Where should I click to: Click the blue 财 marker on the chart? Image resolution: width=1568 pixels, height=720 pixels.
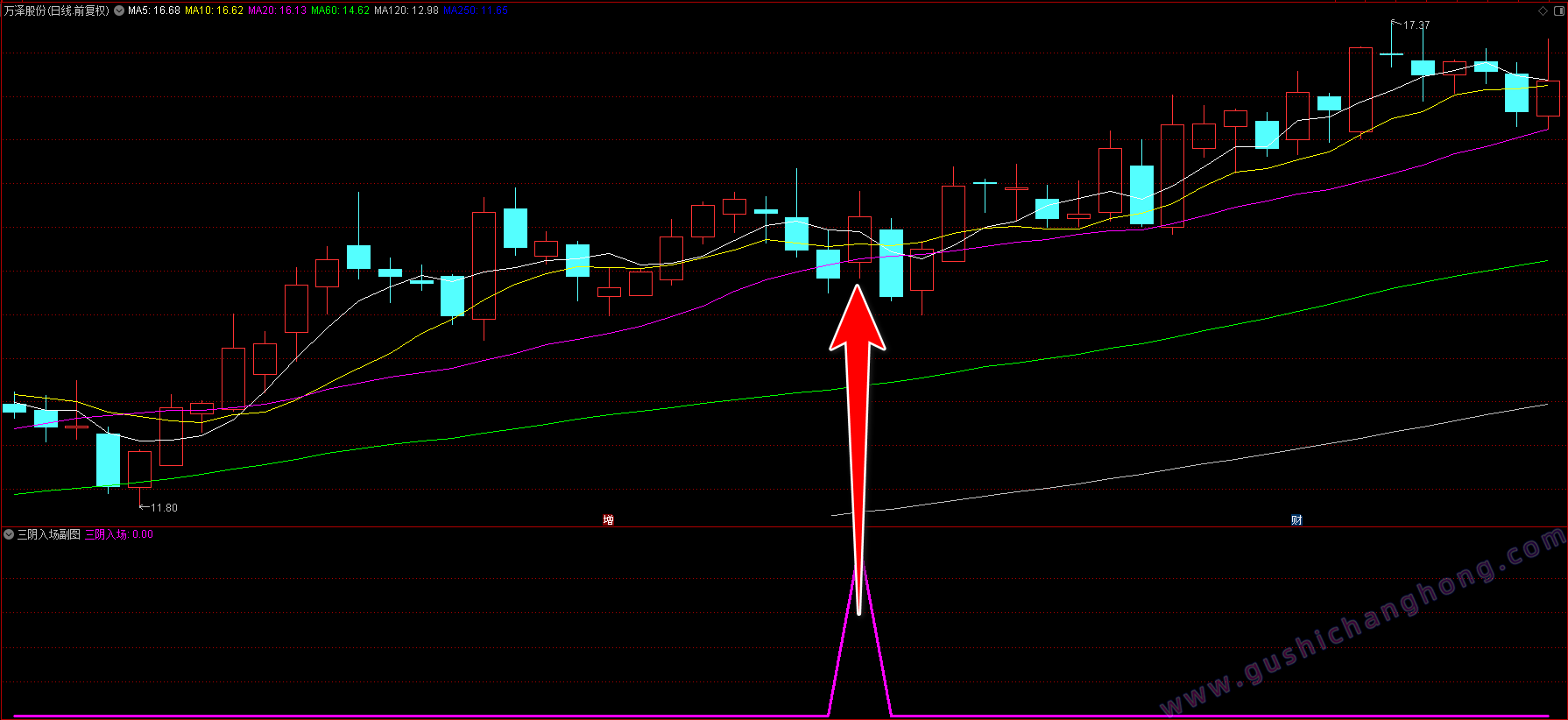[x=1296, y=520]
